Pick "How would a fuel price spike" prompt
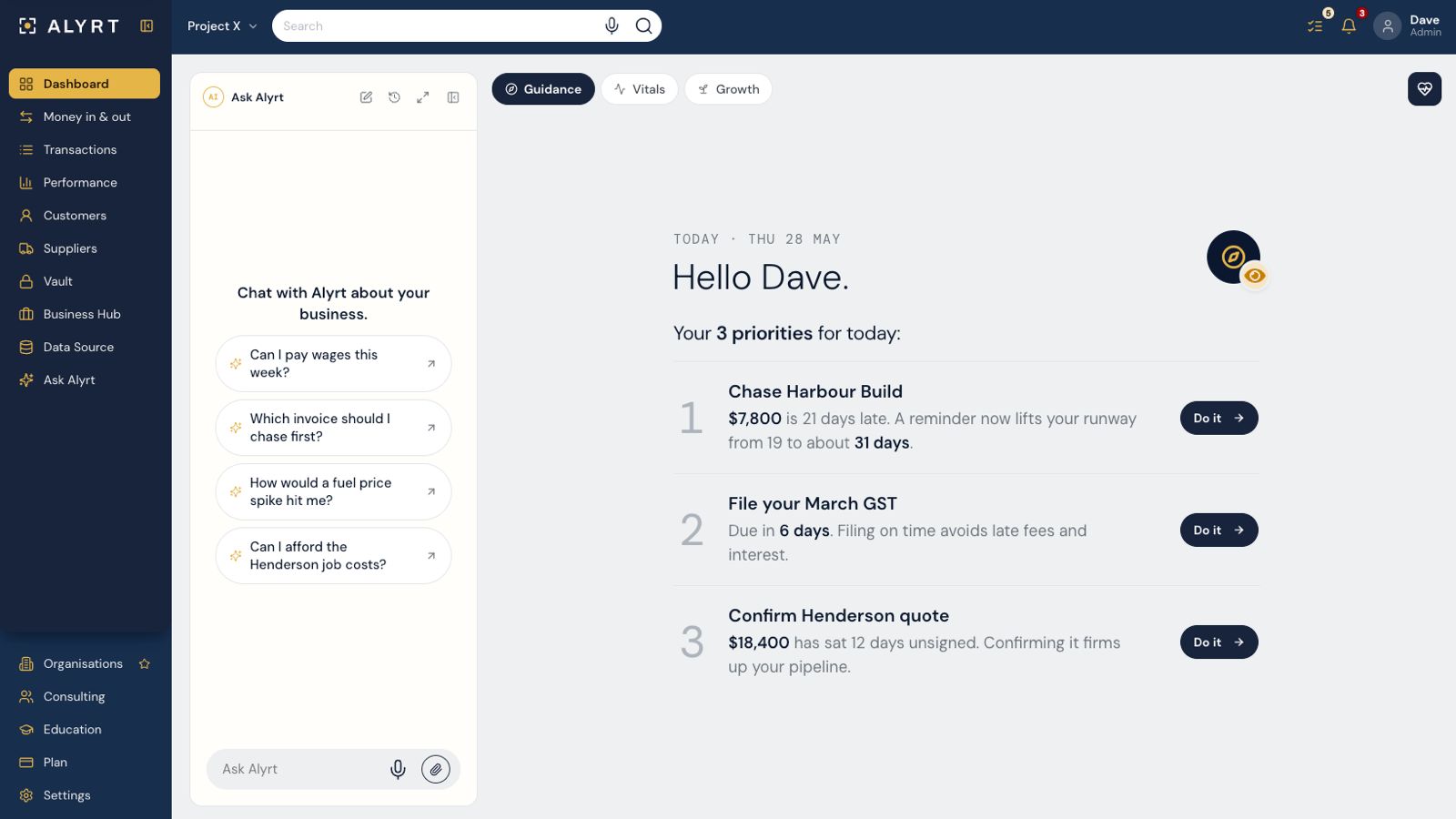Screen dimensions: 1456x819 point(333,491)
